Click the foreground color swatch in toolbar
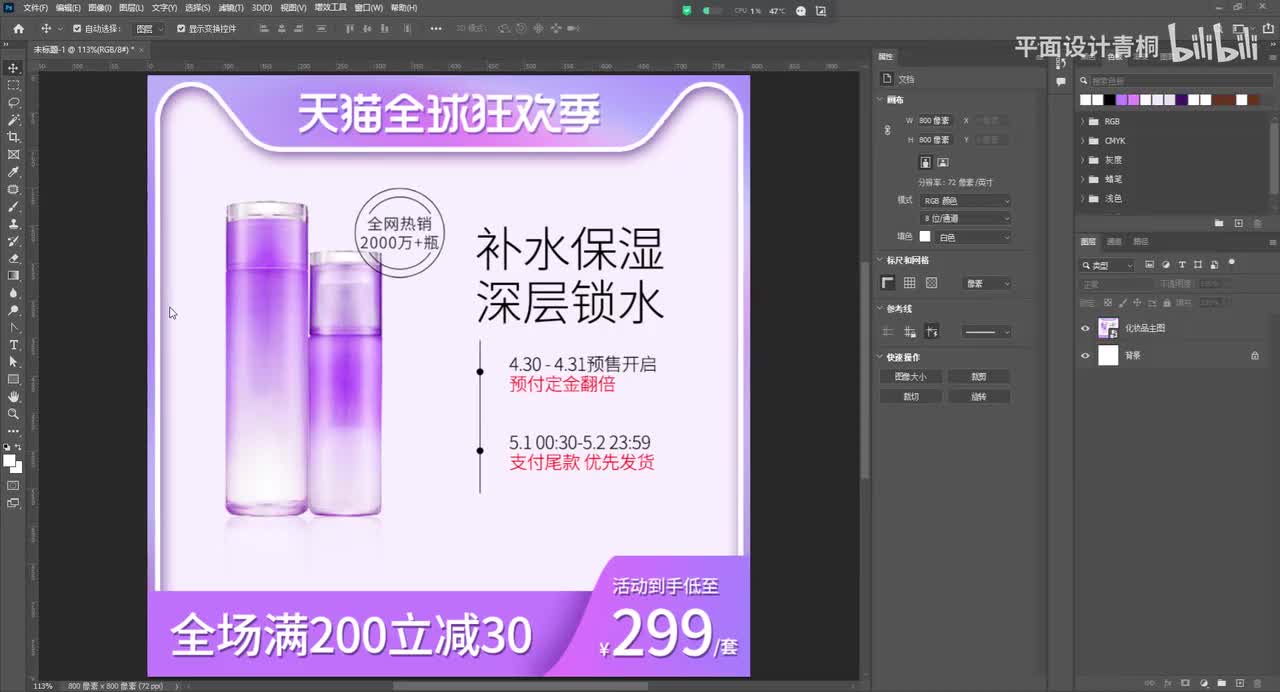The image size is (1280, 692). pos(9,461)
